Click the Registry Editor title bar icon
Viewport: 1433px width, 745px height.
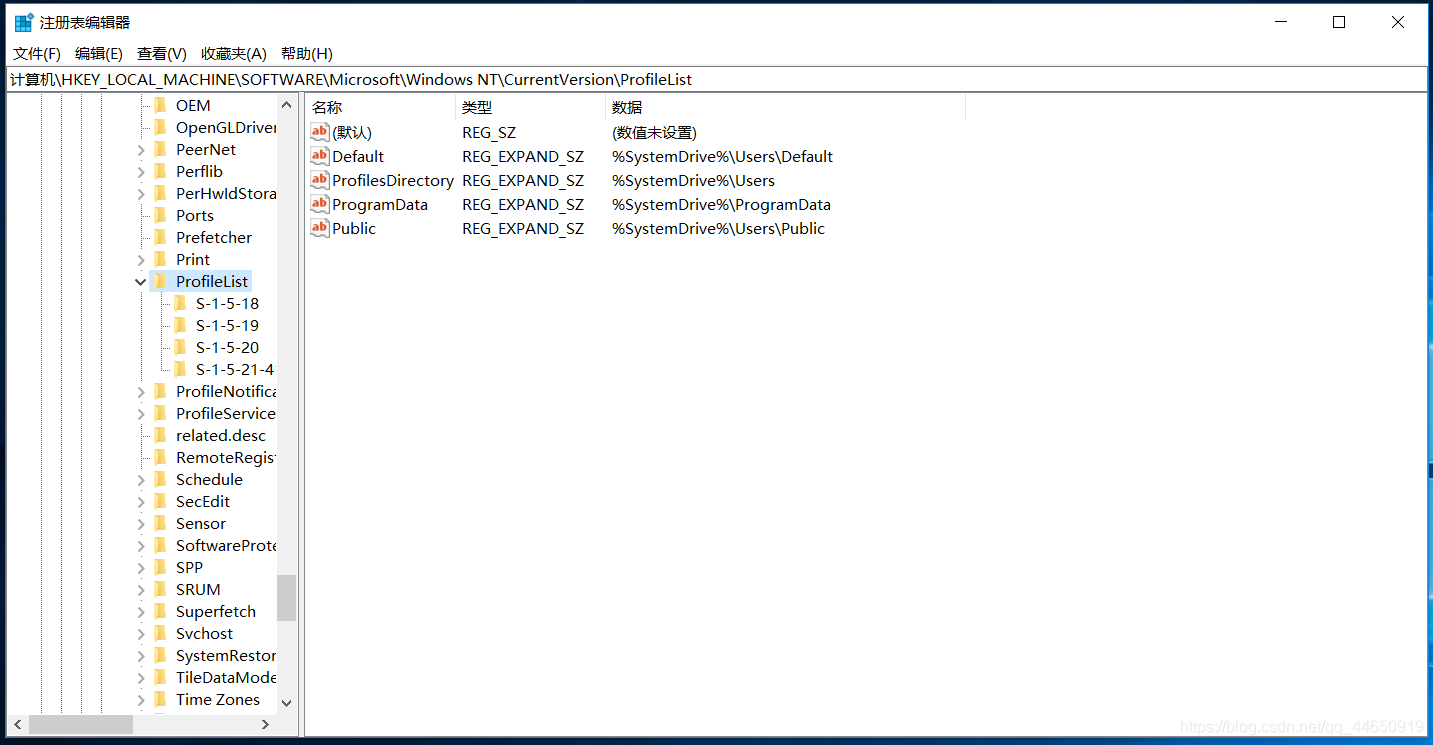pyautogui.click(x=24, y=22)
